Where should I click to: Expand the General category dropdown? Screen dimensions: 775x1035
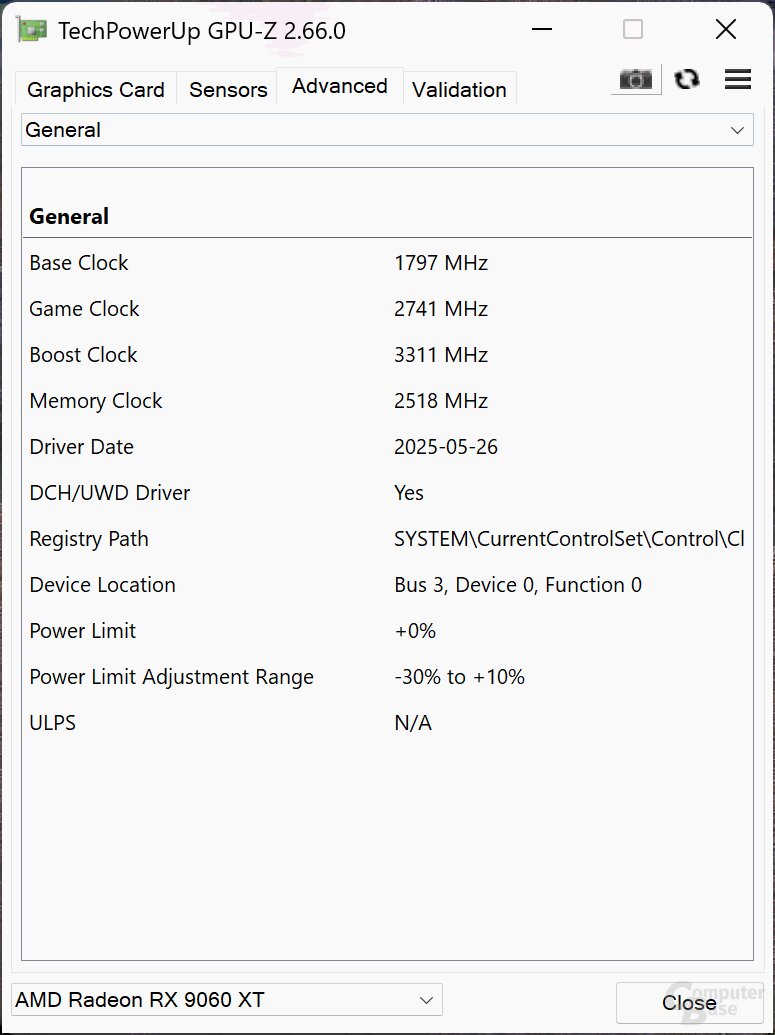(387, 130)
